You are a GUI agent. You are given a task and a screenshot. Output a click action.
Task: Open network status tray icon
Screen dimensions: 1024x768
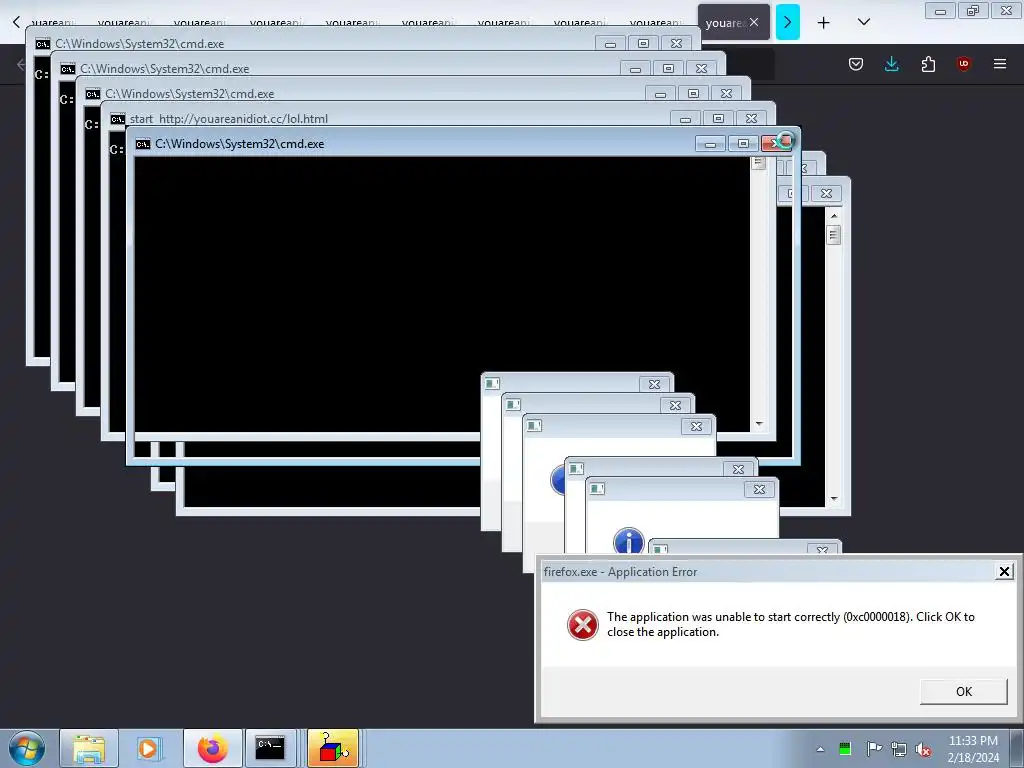pyautogui.click(x=899, y=749)
